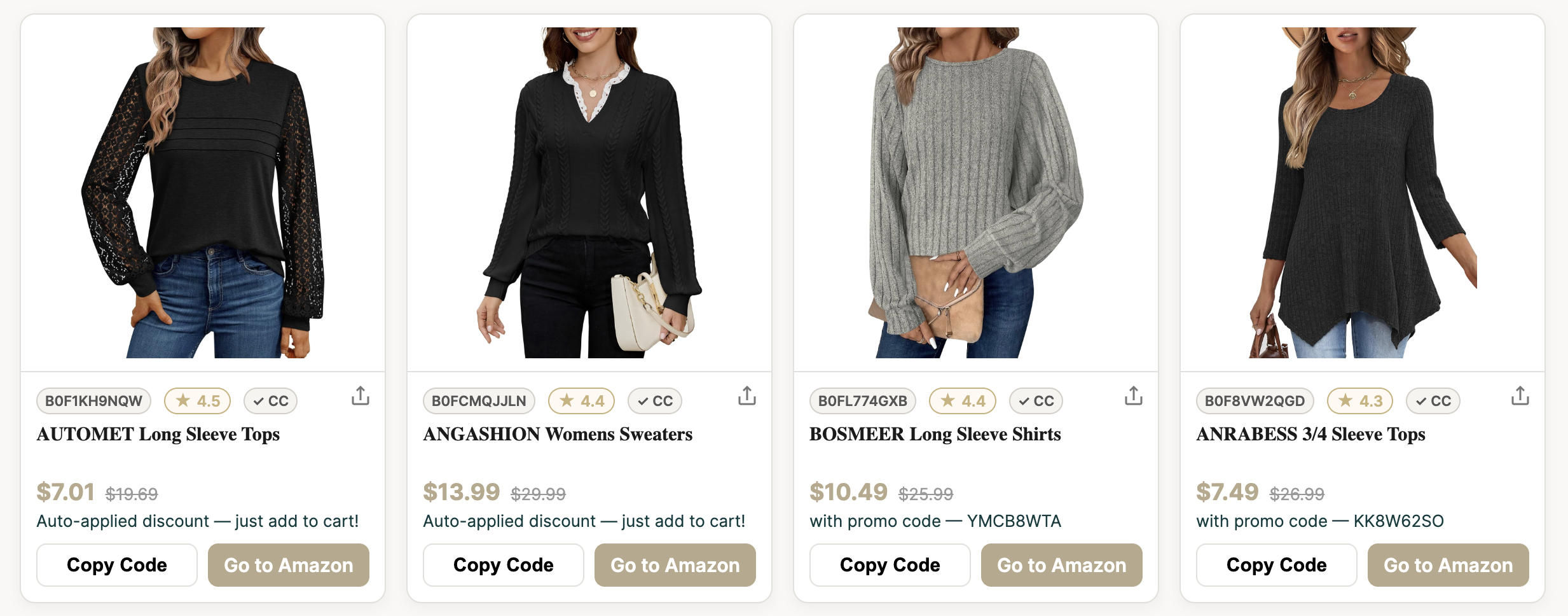The image size is (1568, 616).
Task: Share the ANRABESS 3/4 Sleeve Tops deal
Action: tap(1520, 396)
